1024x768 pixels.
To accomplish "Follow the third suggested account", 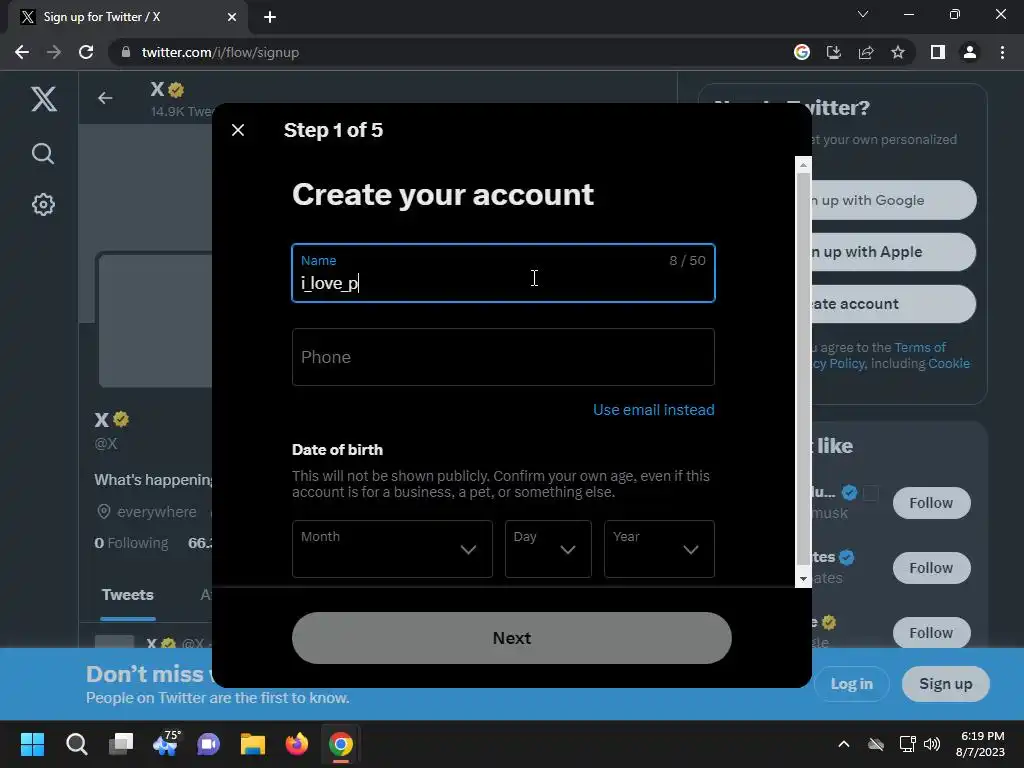I will coord(931,633).
